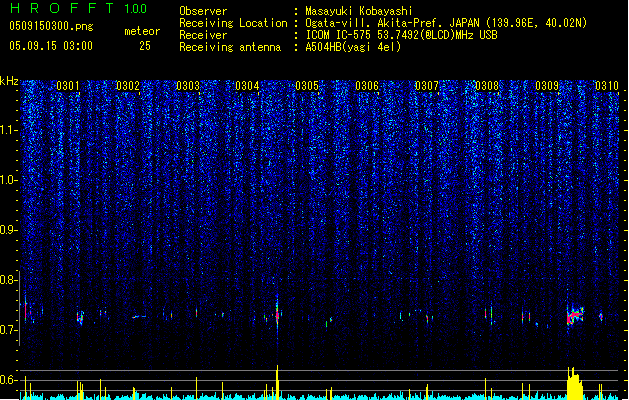Click the tallest yellow power spike near 0304
This screenshot has width=629, height=400.
(x=277, y=382)
